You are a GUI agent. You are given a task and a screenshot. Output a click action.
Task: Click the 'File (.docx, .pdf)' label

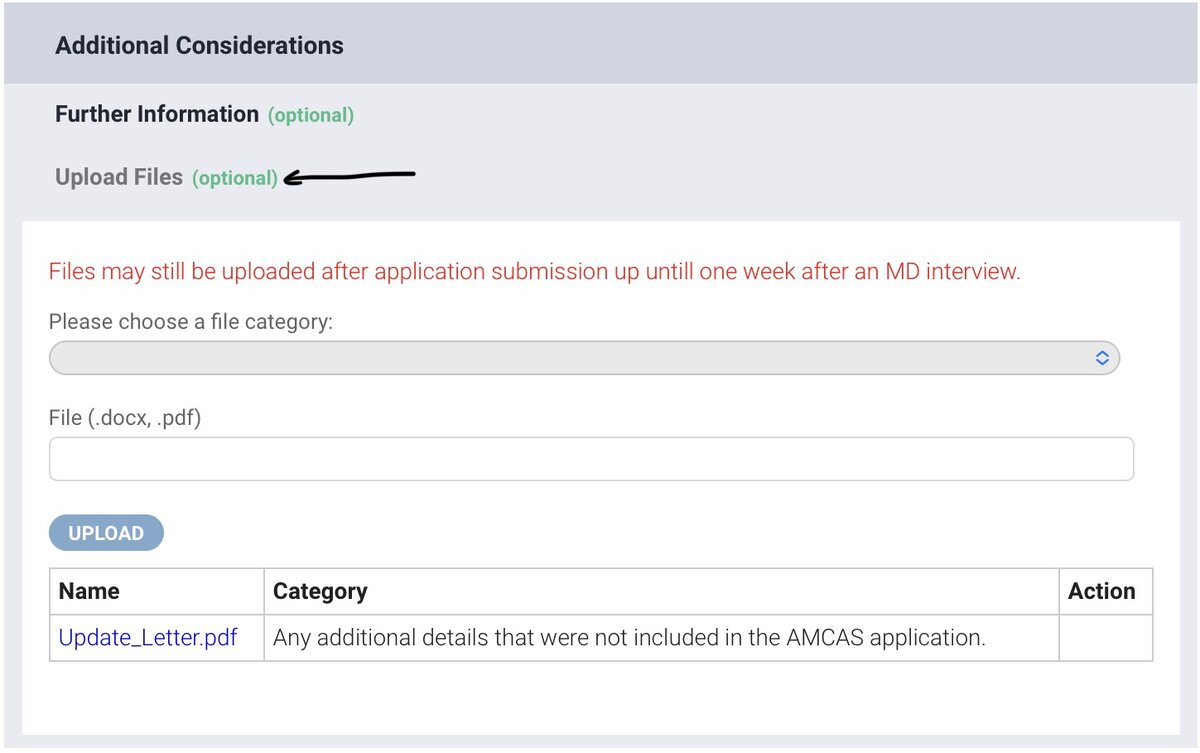[x=125, y=418]
